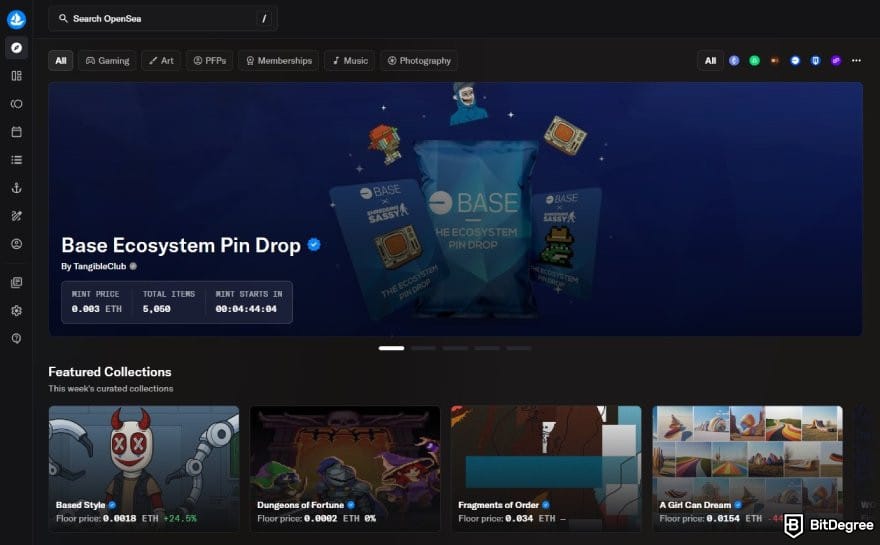880x545 pixels.
Task: Click Dungeons of Fortune floor price 0.0002
Action: tap(320, 518)
